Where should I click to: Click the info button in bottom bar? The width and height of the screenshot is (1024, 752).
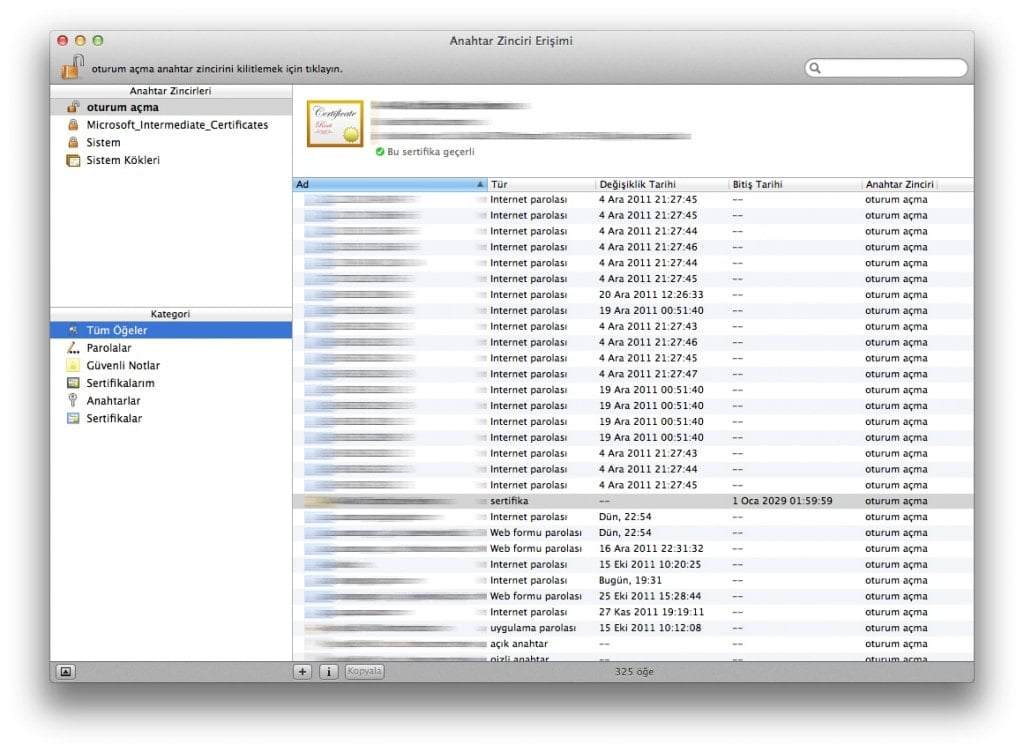[x=328, y=672]
